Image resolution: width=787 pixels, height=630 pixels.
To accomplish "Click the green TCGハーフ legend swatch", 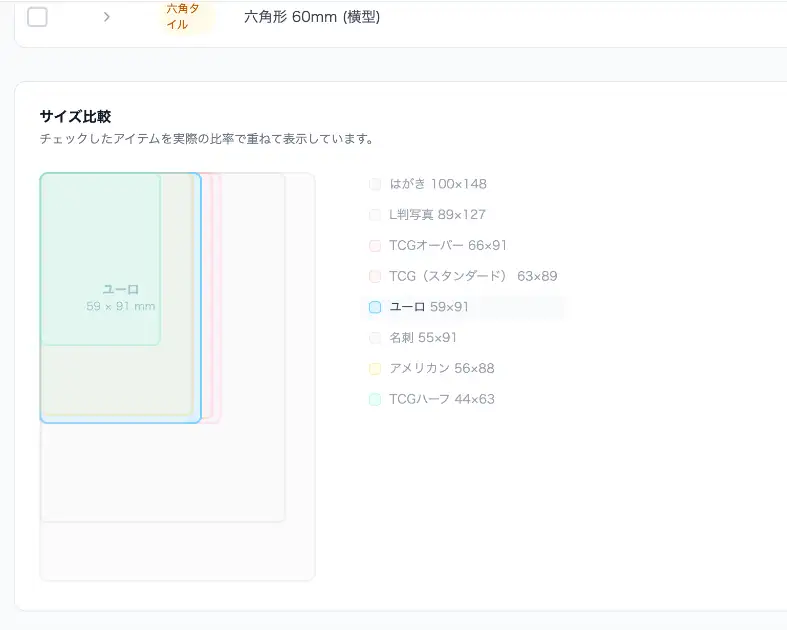I will coord(375,399).
